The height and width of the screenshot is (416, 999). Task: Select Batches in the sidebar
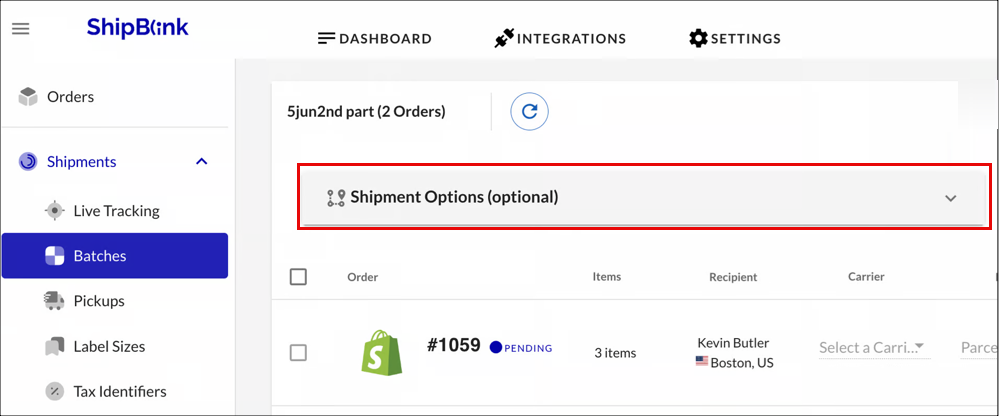coord(115,255)
